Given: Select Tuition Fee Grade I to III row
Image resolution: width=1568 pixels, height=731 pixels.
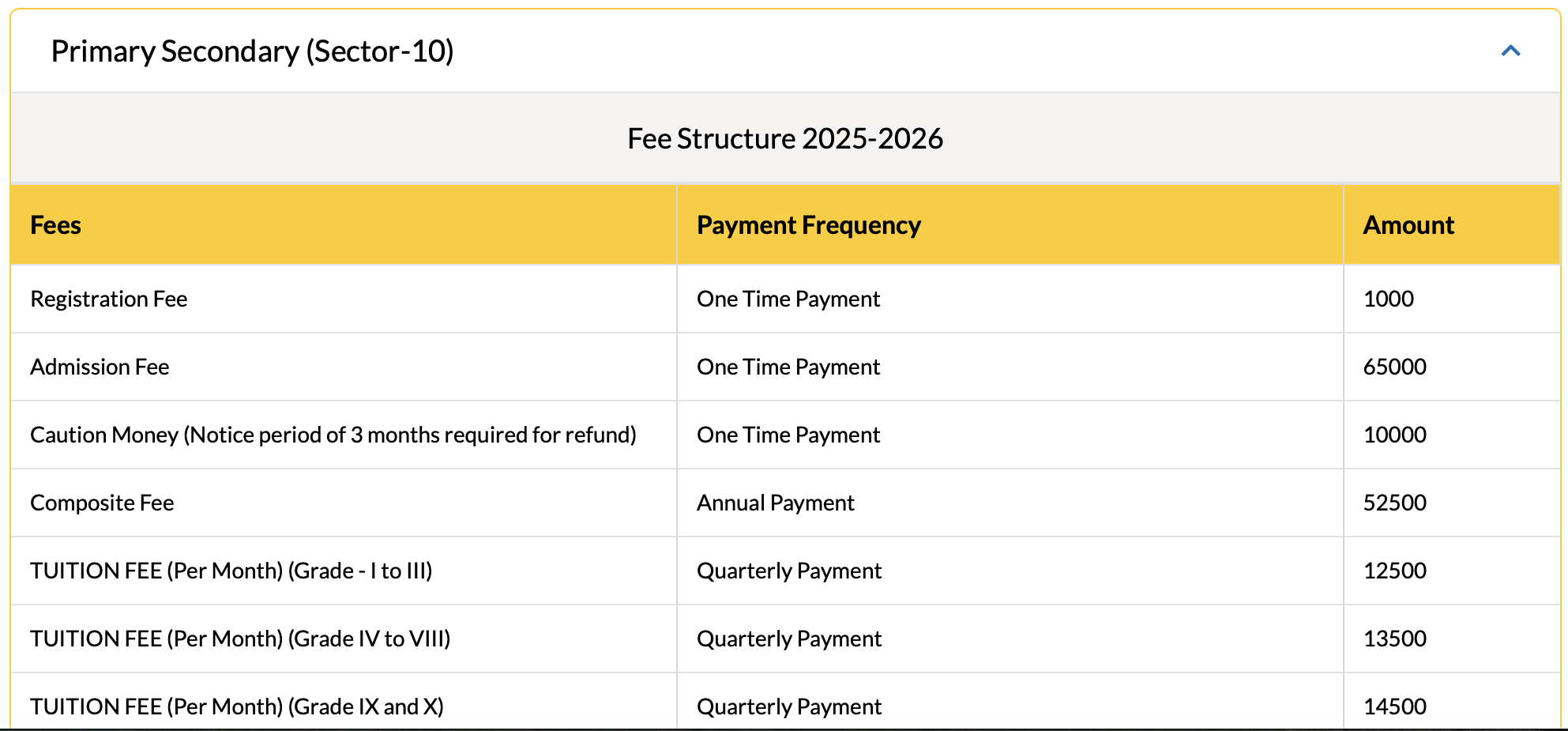Looking at the screenshot, I should pyautogui.click(x=231, y=571).
